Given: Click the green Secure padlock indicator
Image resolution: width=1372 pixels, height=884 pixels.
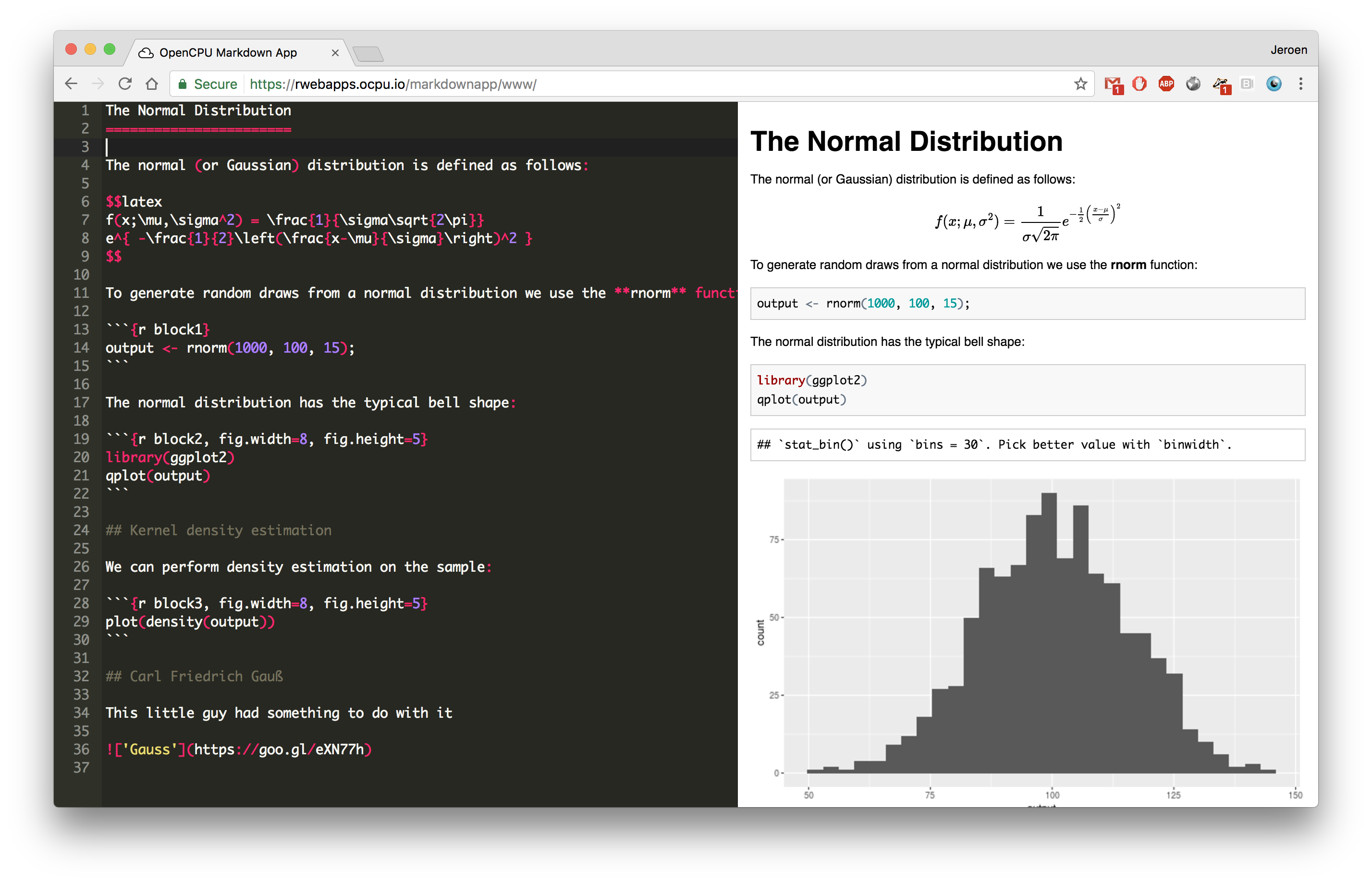Looking at the screenshot, I should point(207,85).
